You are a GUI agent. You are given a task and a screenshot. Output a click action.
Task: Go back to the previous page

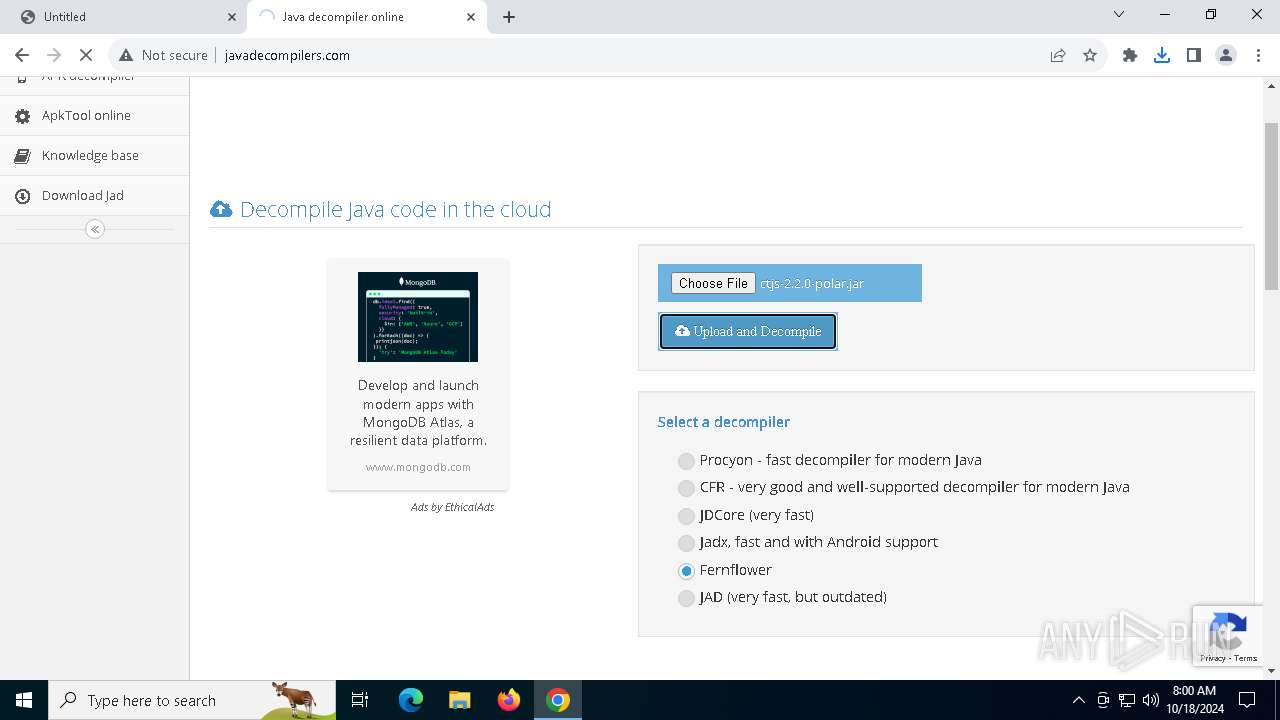coord(22,55)
